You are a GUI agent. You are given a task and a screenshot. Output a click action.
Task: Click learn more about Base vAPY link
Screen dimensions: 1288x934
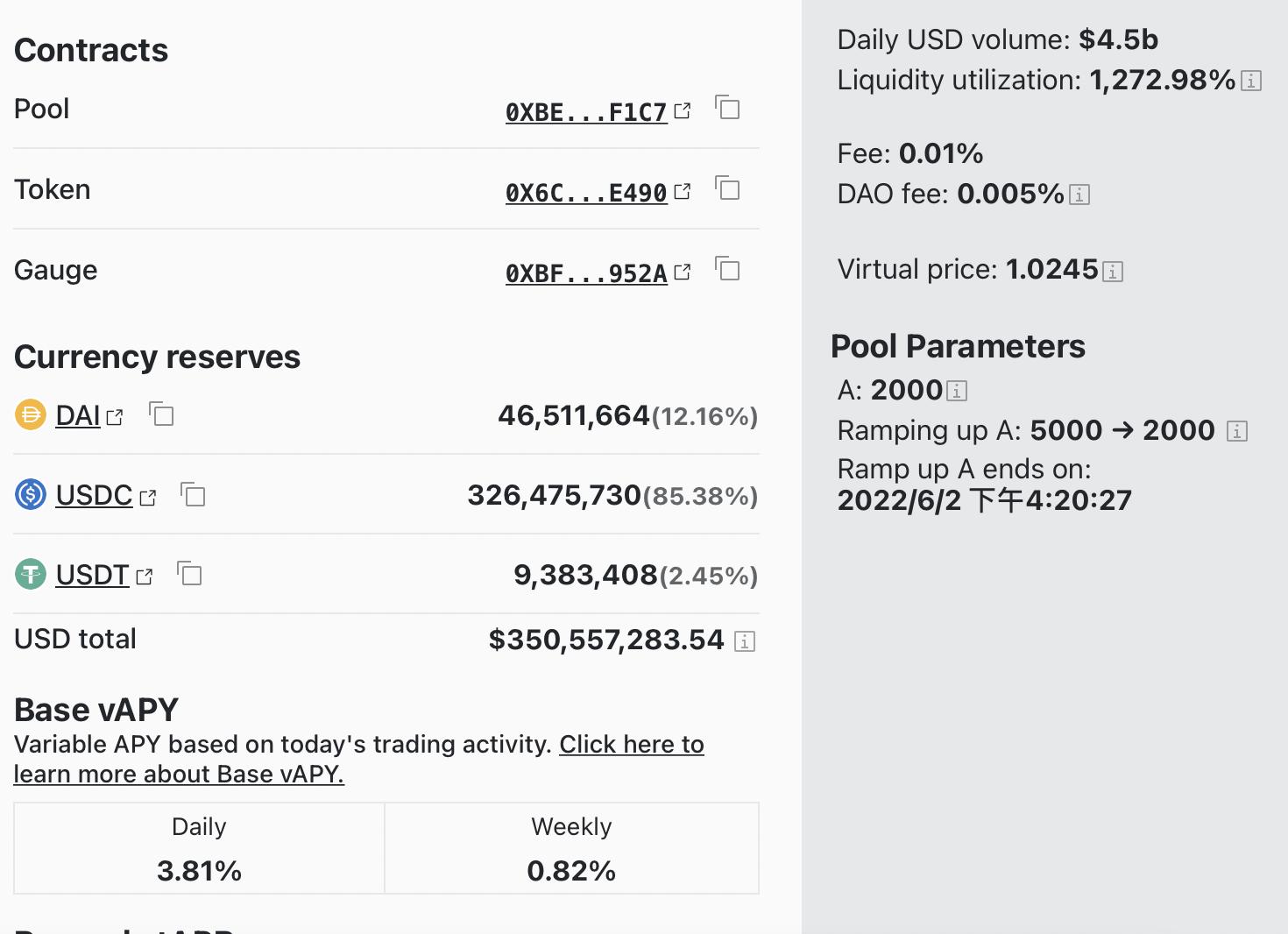click(x=179, y=775)
